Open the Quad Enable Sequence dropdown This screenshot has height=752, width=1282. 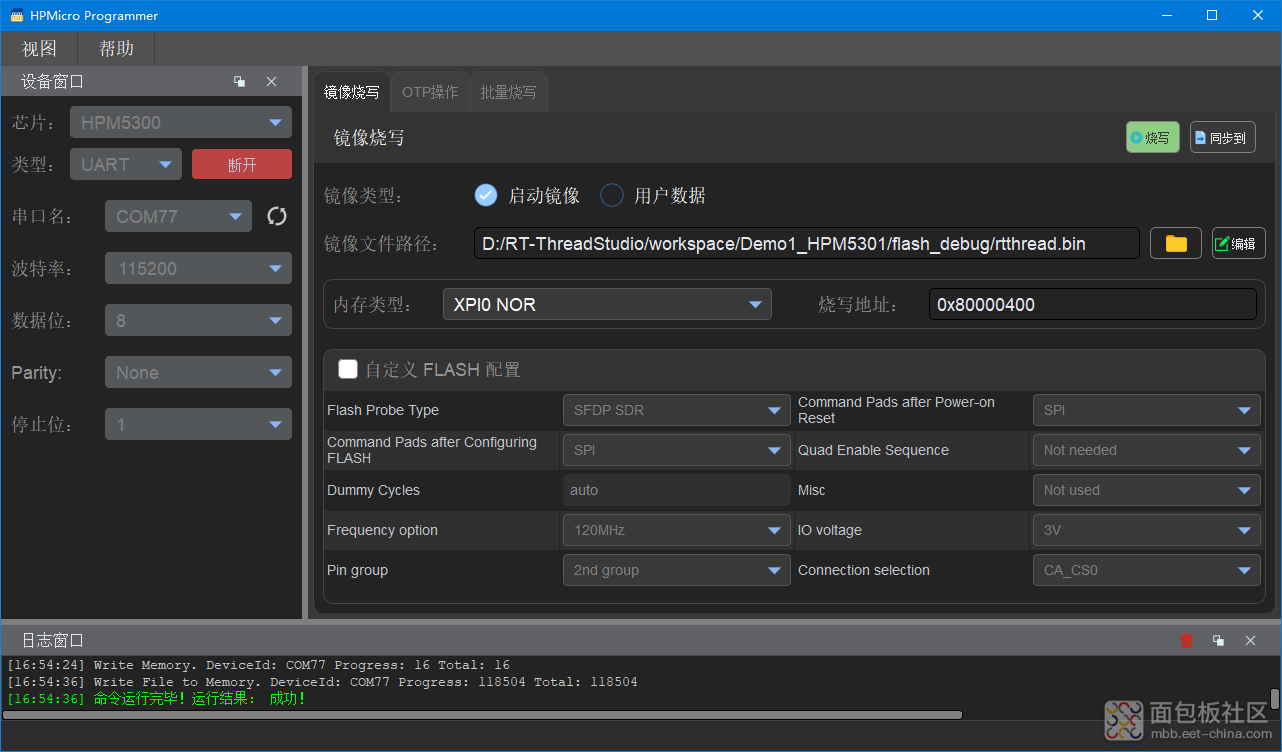pyautogui.click(x=1146, y=450)
